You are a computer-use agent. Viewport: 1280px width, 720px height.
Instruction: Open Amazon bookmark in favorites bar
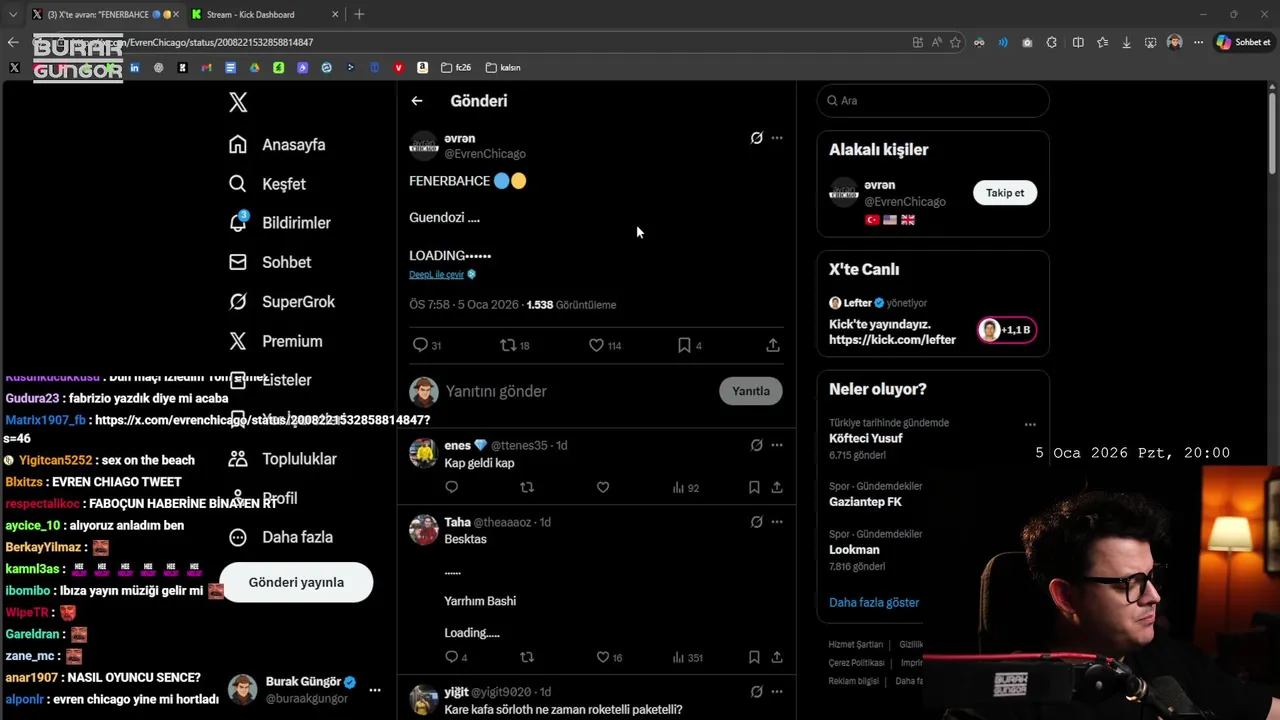pos(423,68)
